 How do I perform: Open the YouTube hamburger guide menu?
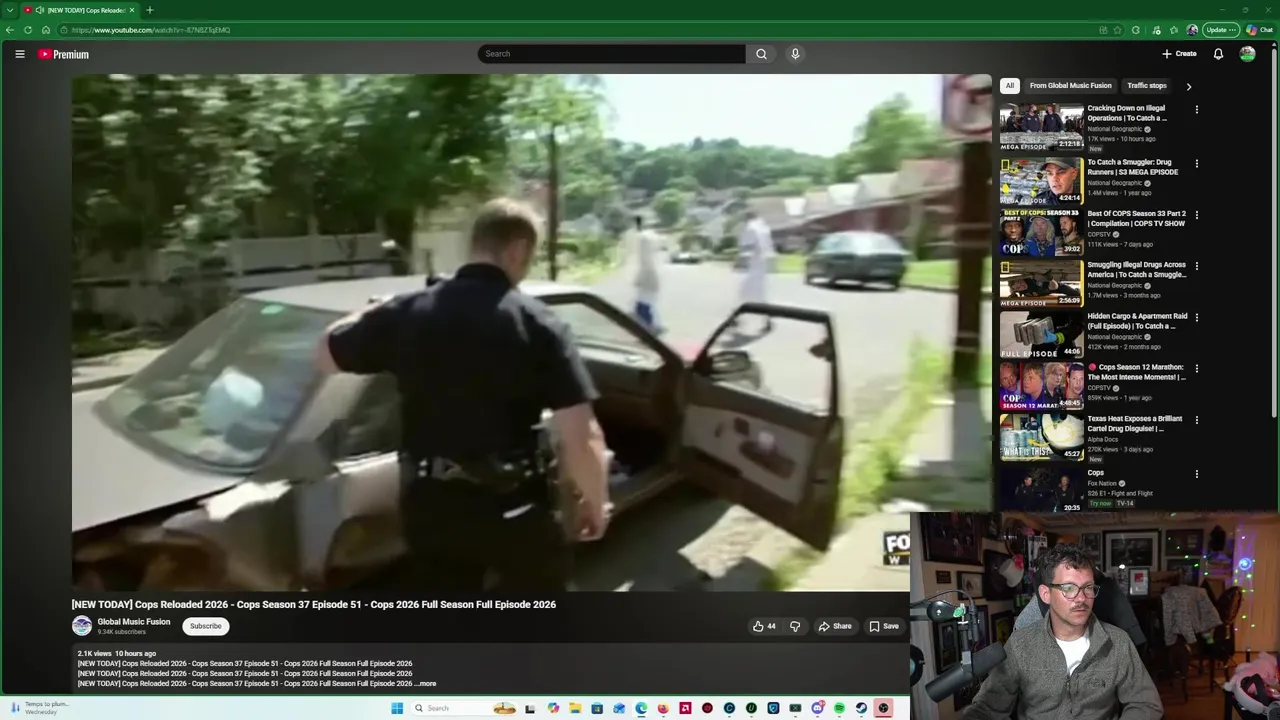[19, 54]
